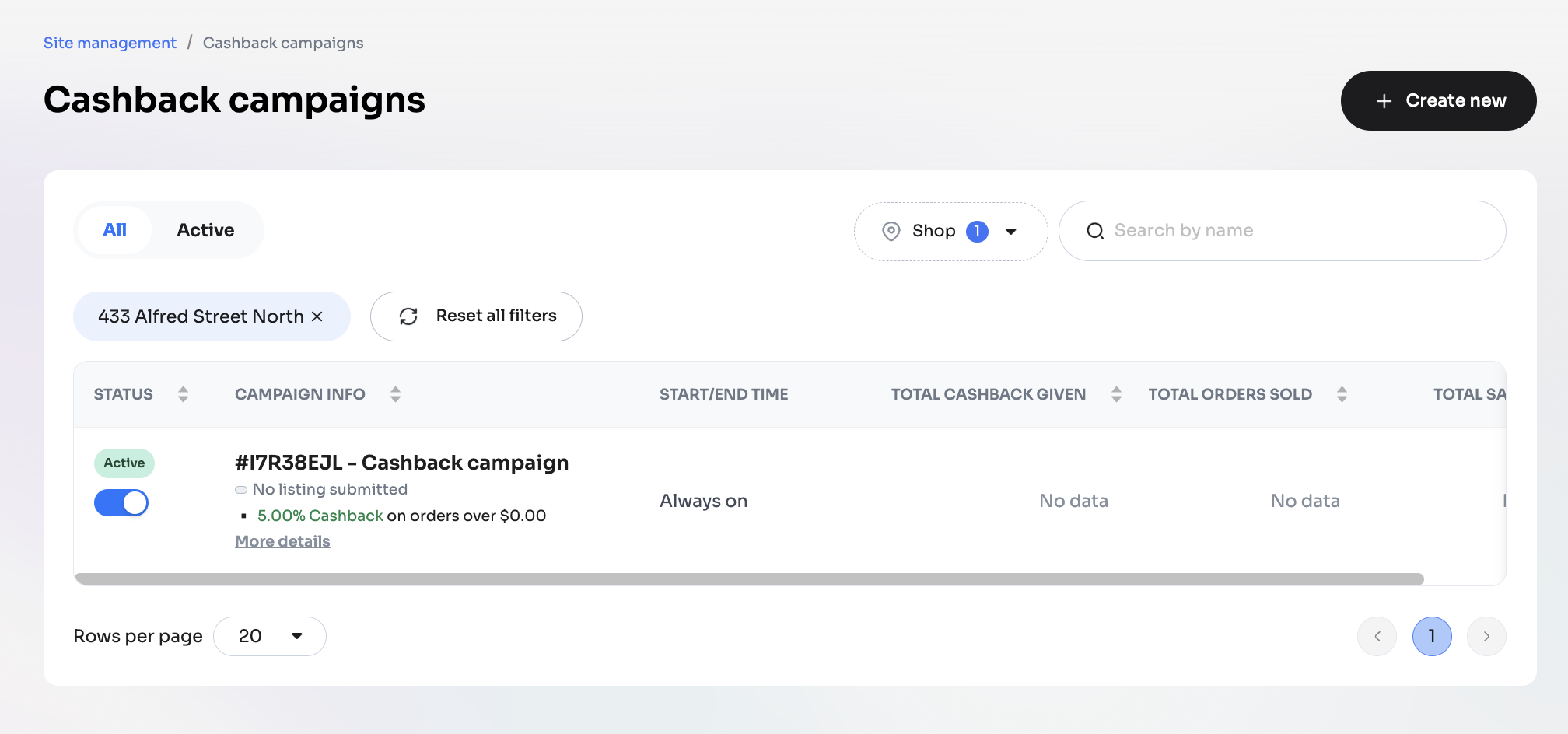The image size is (1568, 734).
Task: Go to next page arrow
Action: [x=1486, y=636]
